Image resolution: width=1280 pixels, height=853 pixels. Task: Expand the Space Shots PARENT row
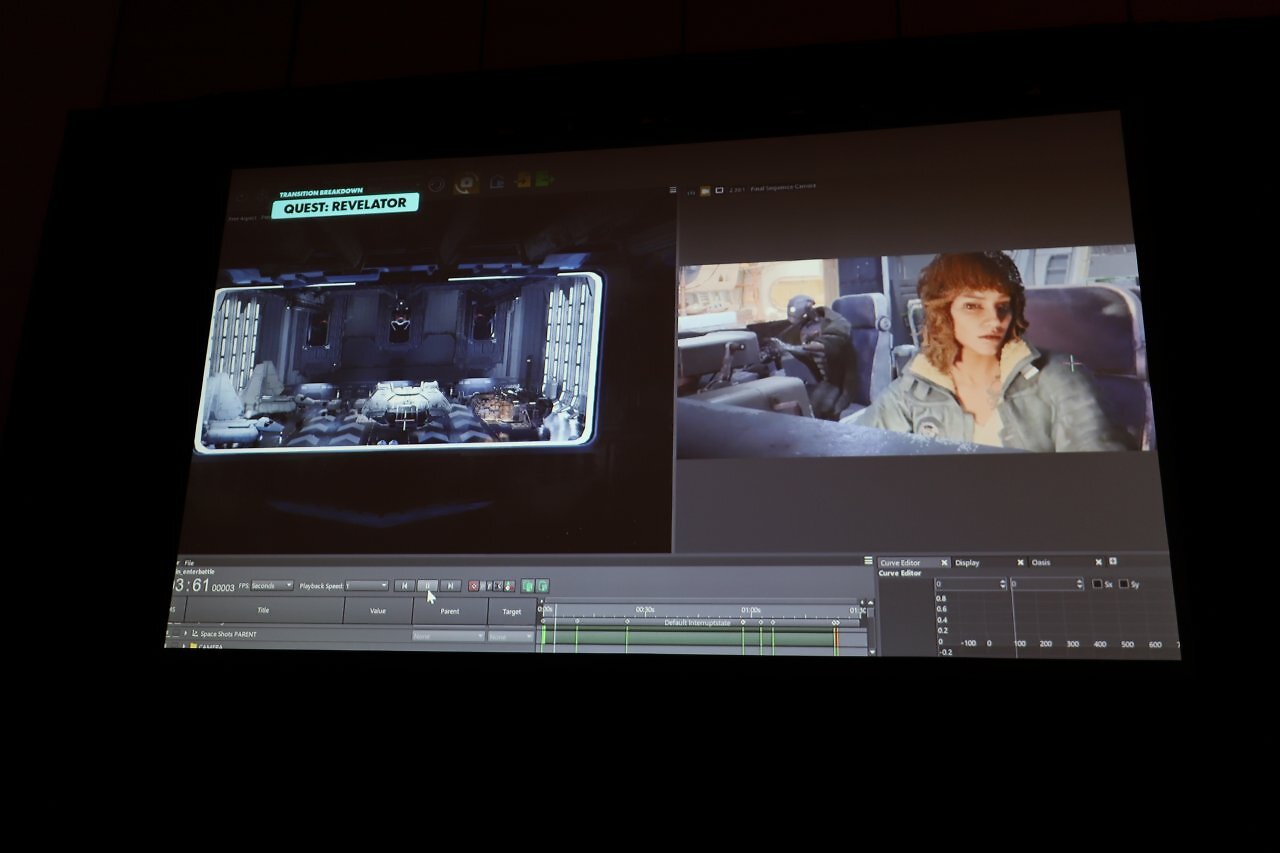click(185, 634)
